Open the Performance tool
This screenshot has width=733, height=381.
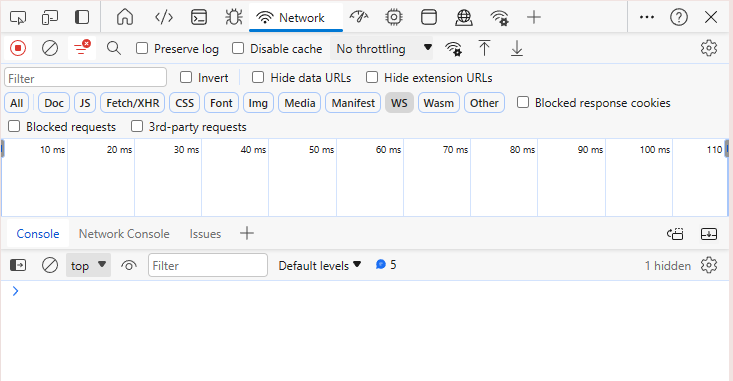click(x=359, y=18)
